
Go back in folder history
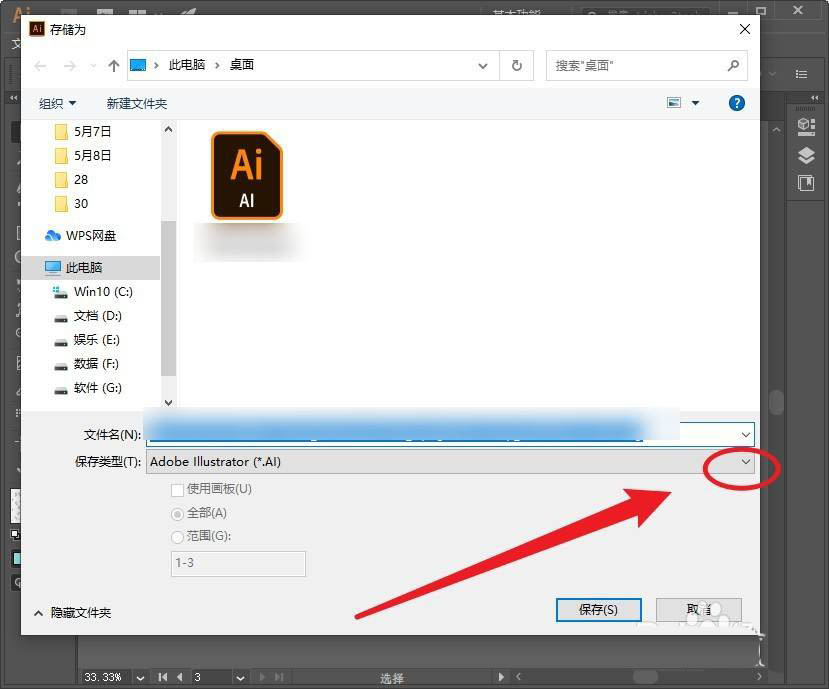[x=40, y=66]
